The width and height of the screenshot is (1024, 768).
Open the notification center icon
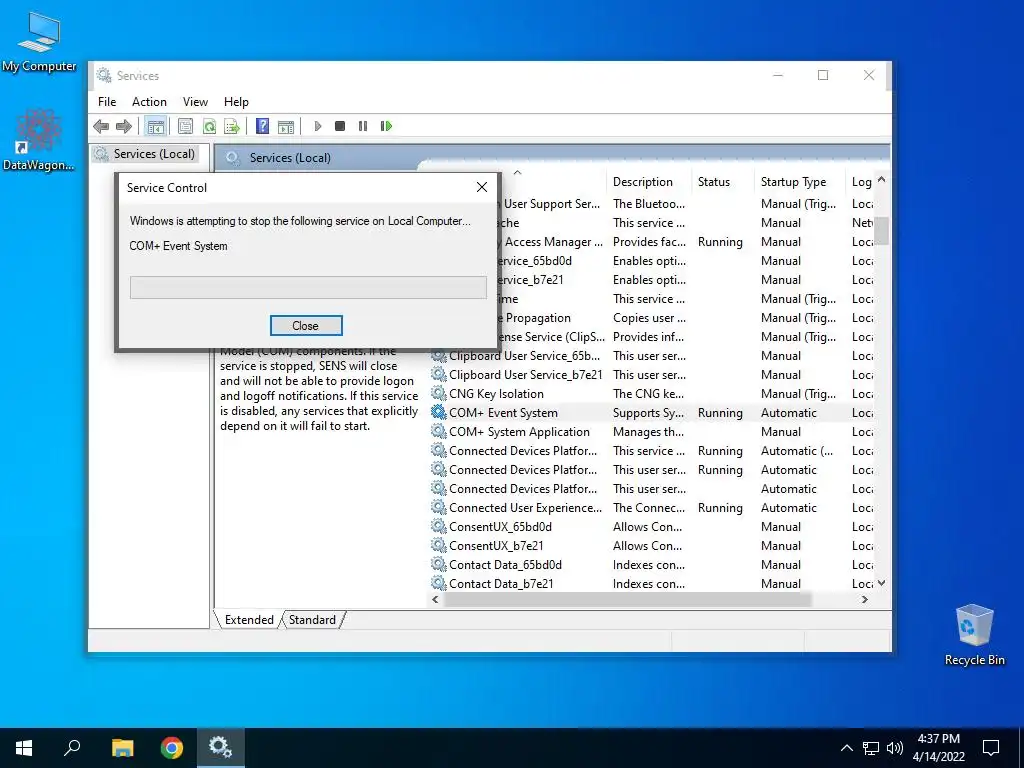pyautogui.click(x=991, y=748)
